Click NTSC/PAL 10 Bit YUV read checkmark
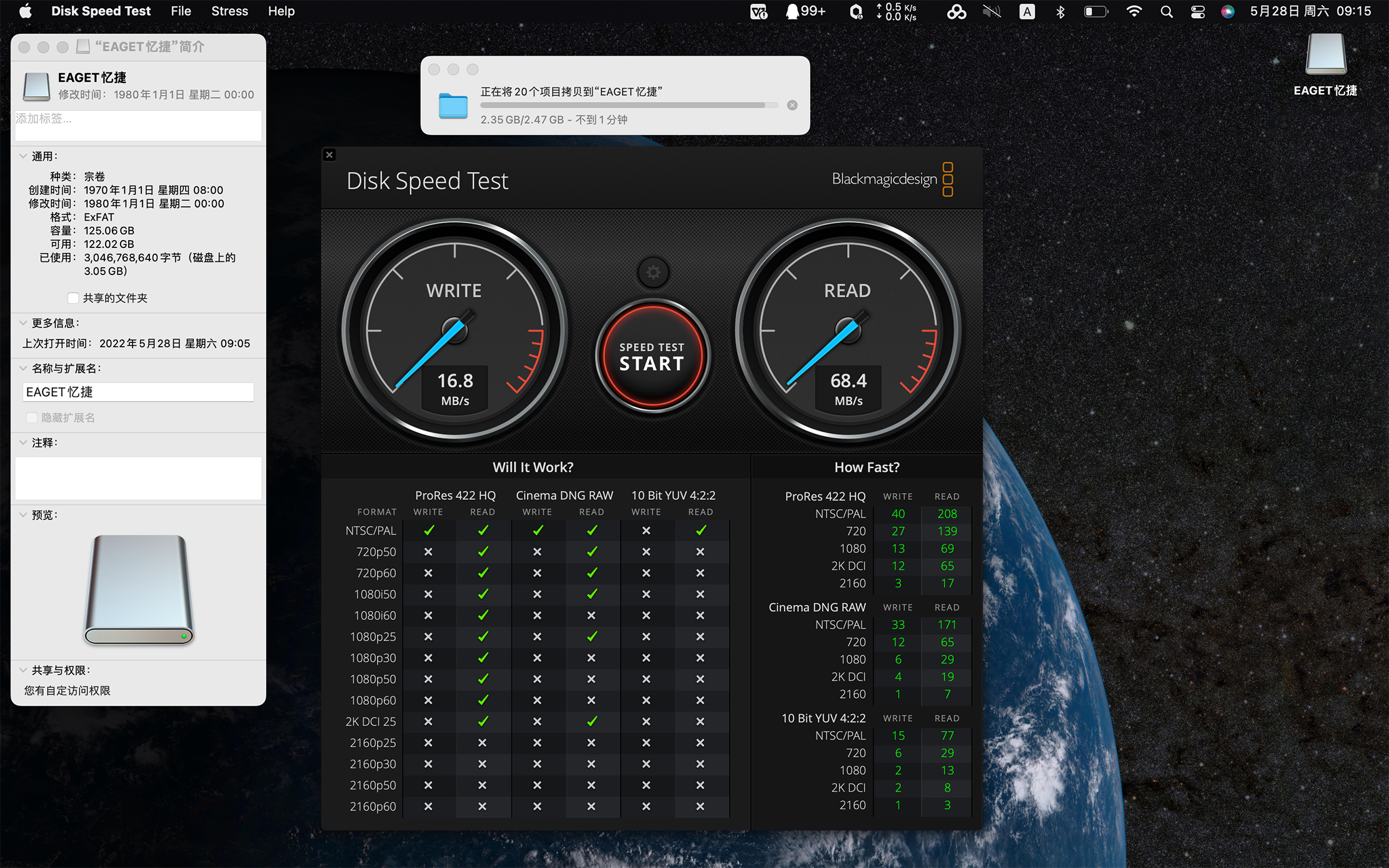This screenshot has width=1389, height=868. [x=701, y=531]
